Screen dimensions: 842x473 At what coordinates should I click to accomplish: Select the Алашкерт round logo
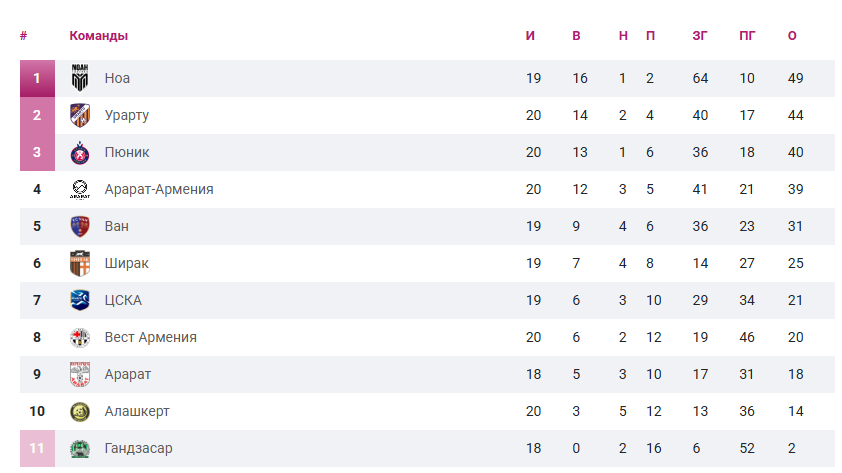tap(80, 412)
